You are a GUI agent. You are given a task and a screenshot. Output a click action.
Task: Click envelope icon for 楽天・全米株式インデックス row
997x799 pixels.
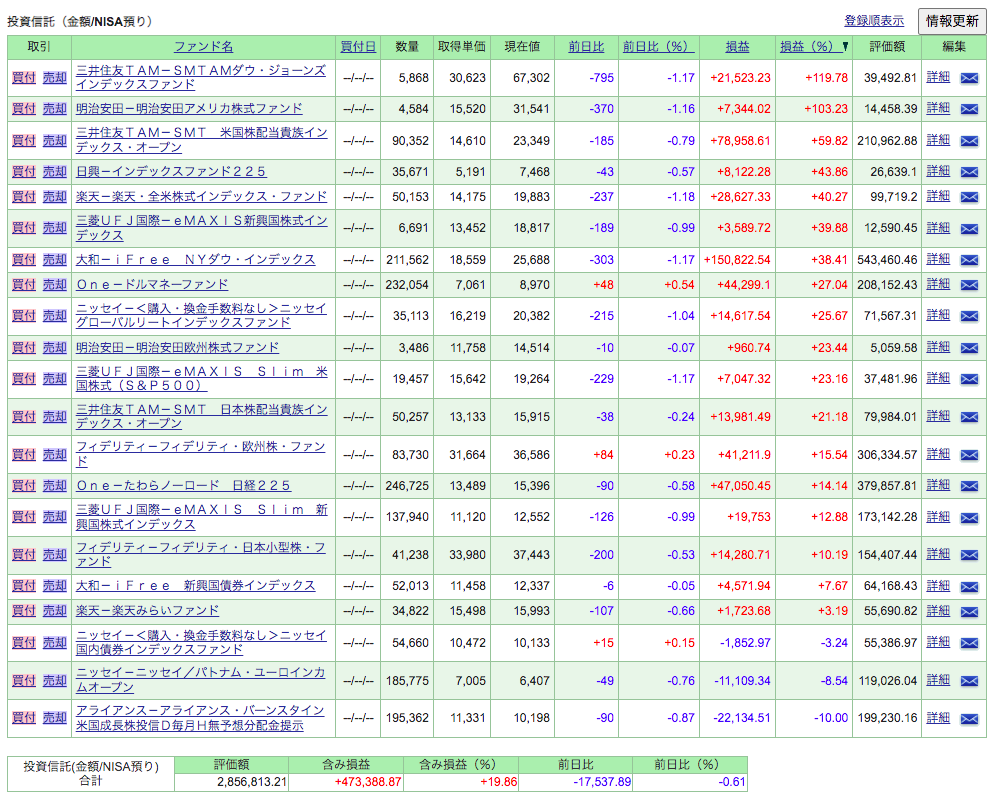[x=968, y=197]
